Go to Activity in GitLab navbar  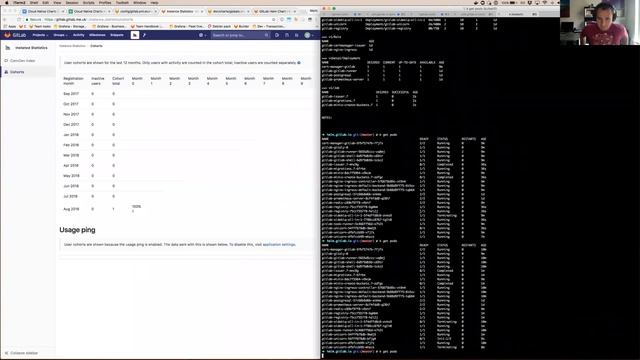pyautogui.click(x=79, y=35)
